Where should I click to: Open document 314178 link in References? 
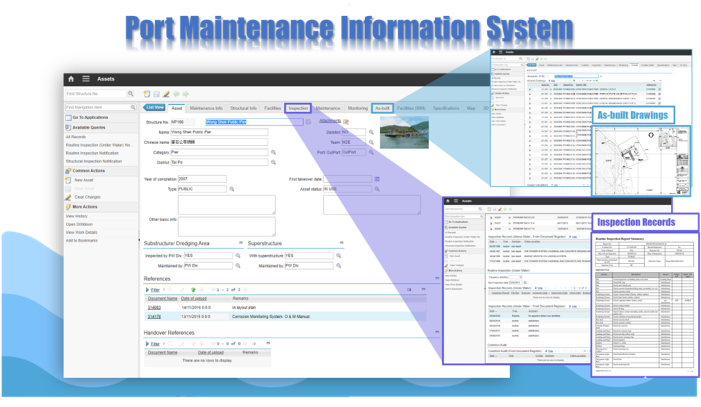tap(156, 315)
